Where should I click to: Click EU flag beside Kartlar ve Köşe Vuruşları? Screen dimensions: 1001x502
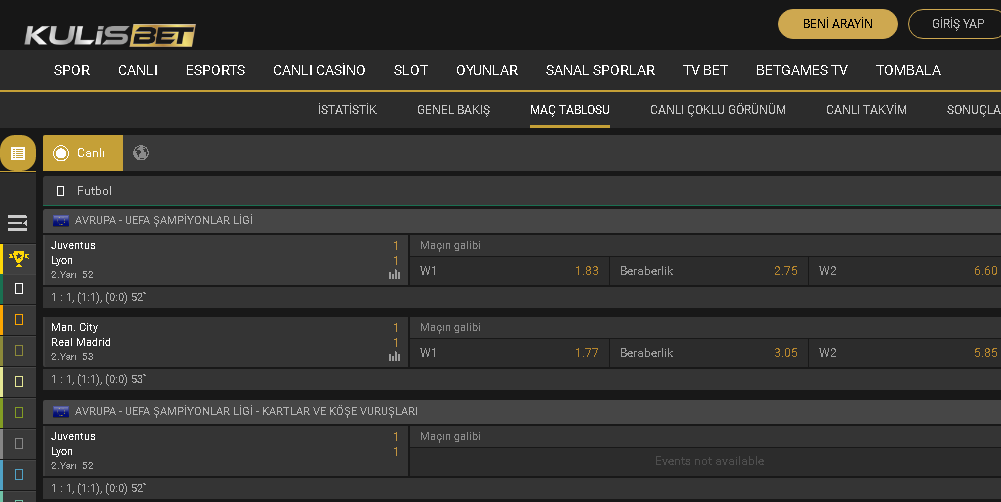[61, 411]
